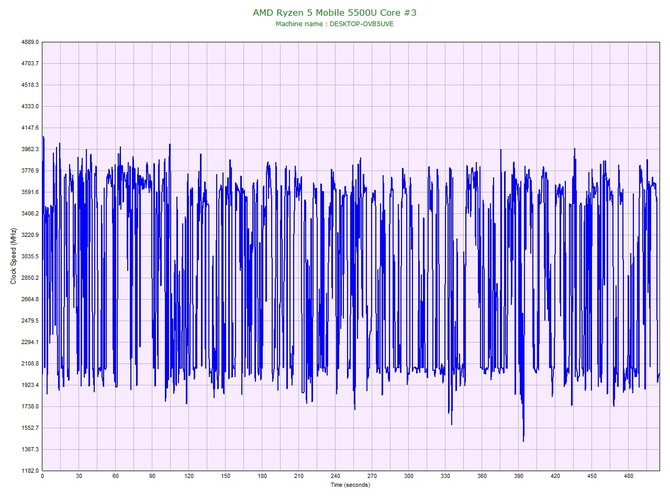670x502 pixels.
Task: Click the lowest clock speed dip in the graph
Action: pos(523,438)
